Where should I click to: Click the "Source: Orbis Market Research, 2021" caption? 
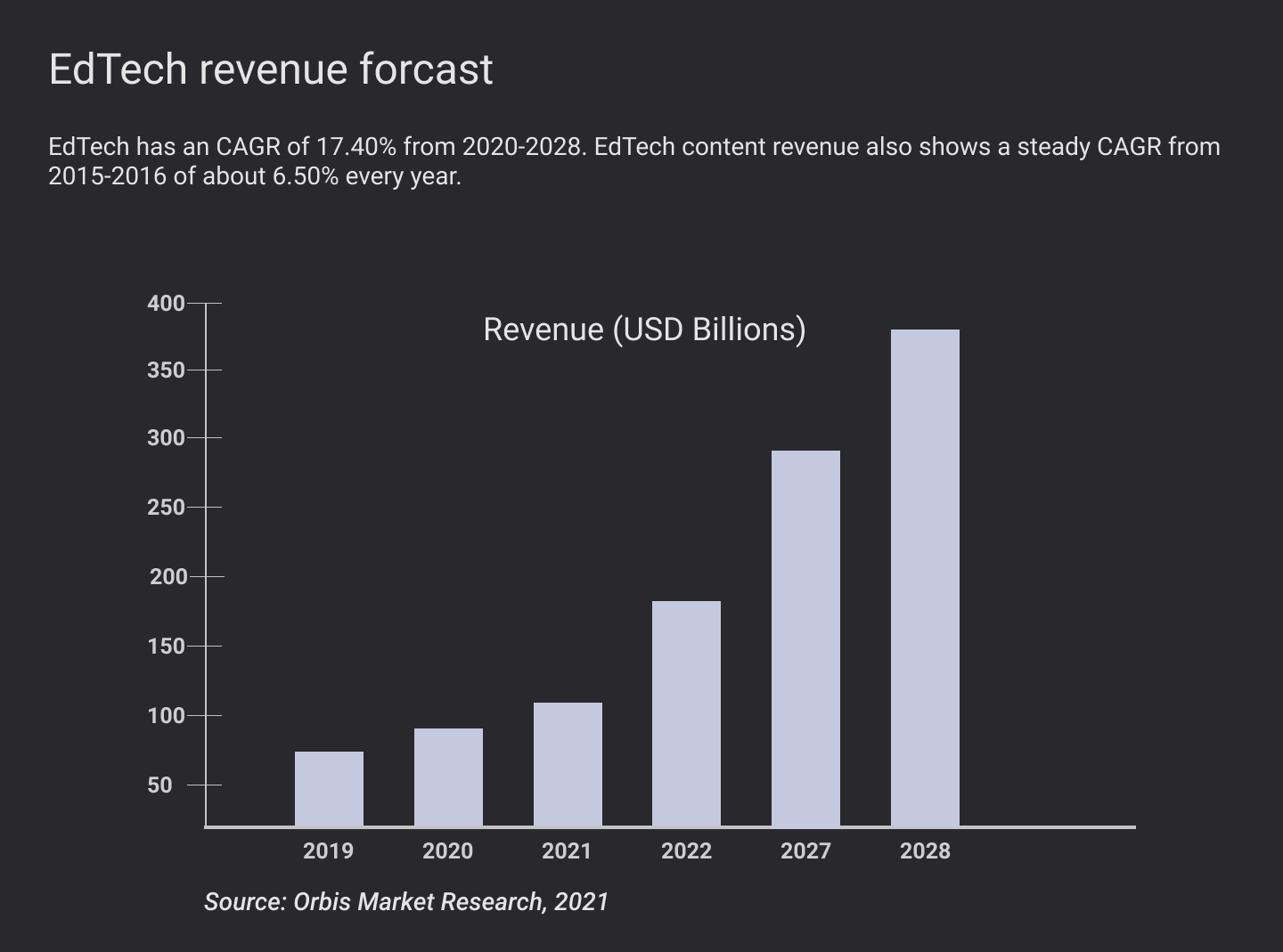click(x=406, y=902)
